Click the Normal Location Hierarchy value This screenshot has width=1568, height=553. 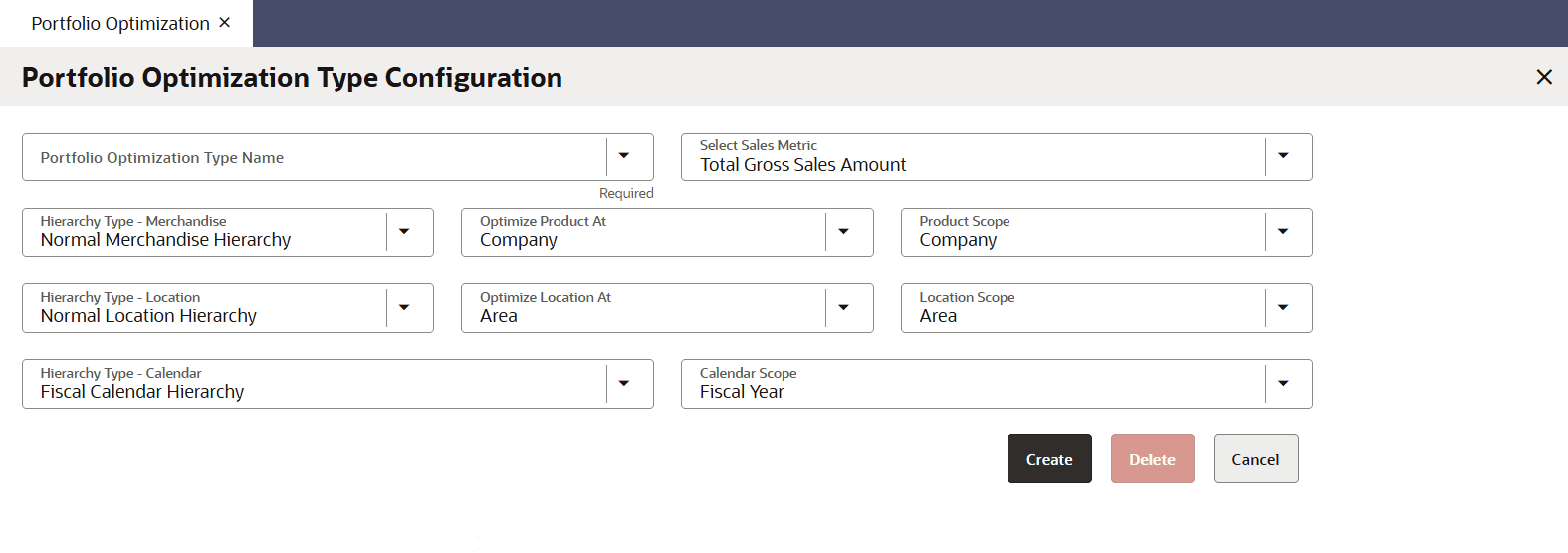tap(148, 316)
